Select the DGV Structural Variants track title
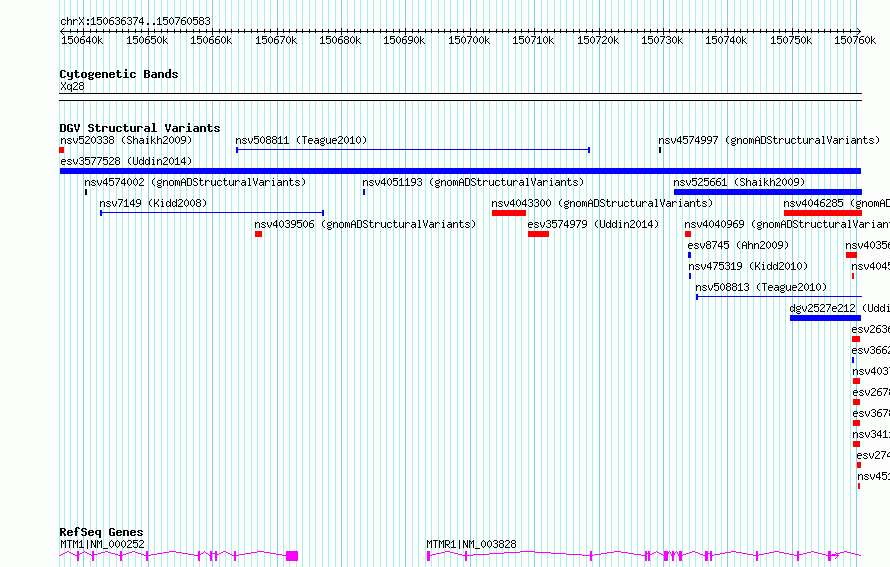Image resolution: width=890 pixels, height=567 pixels. click(x=140, y=128)
